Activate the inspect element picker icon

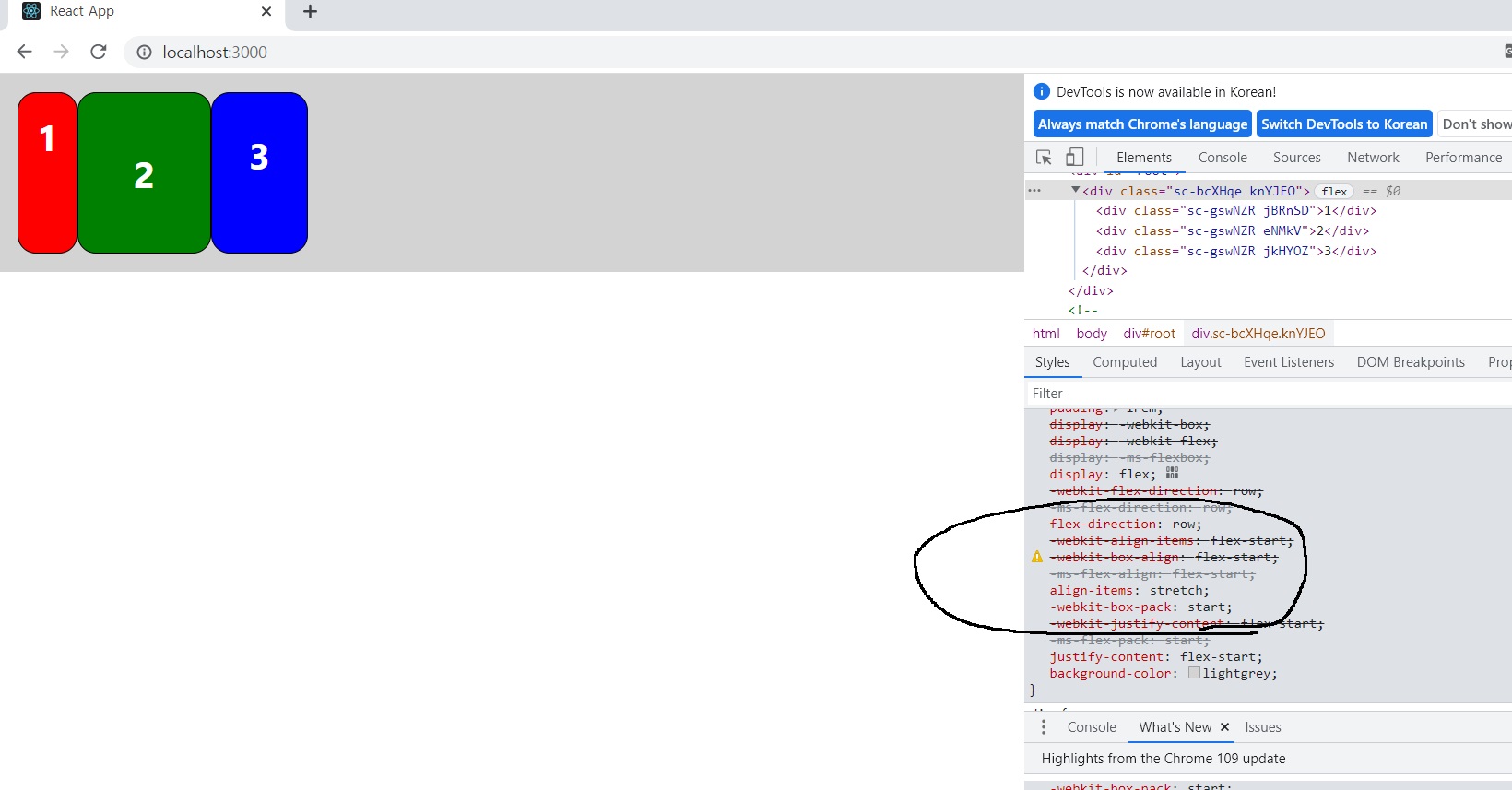pyautogui.click(x=1044, y=158)
